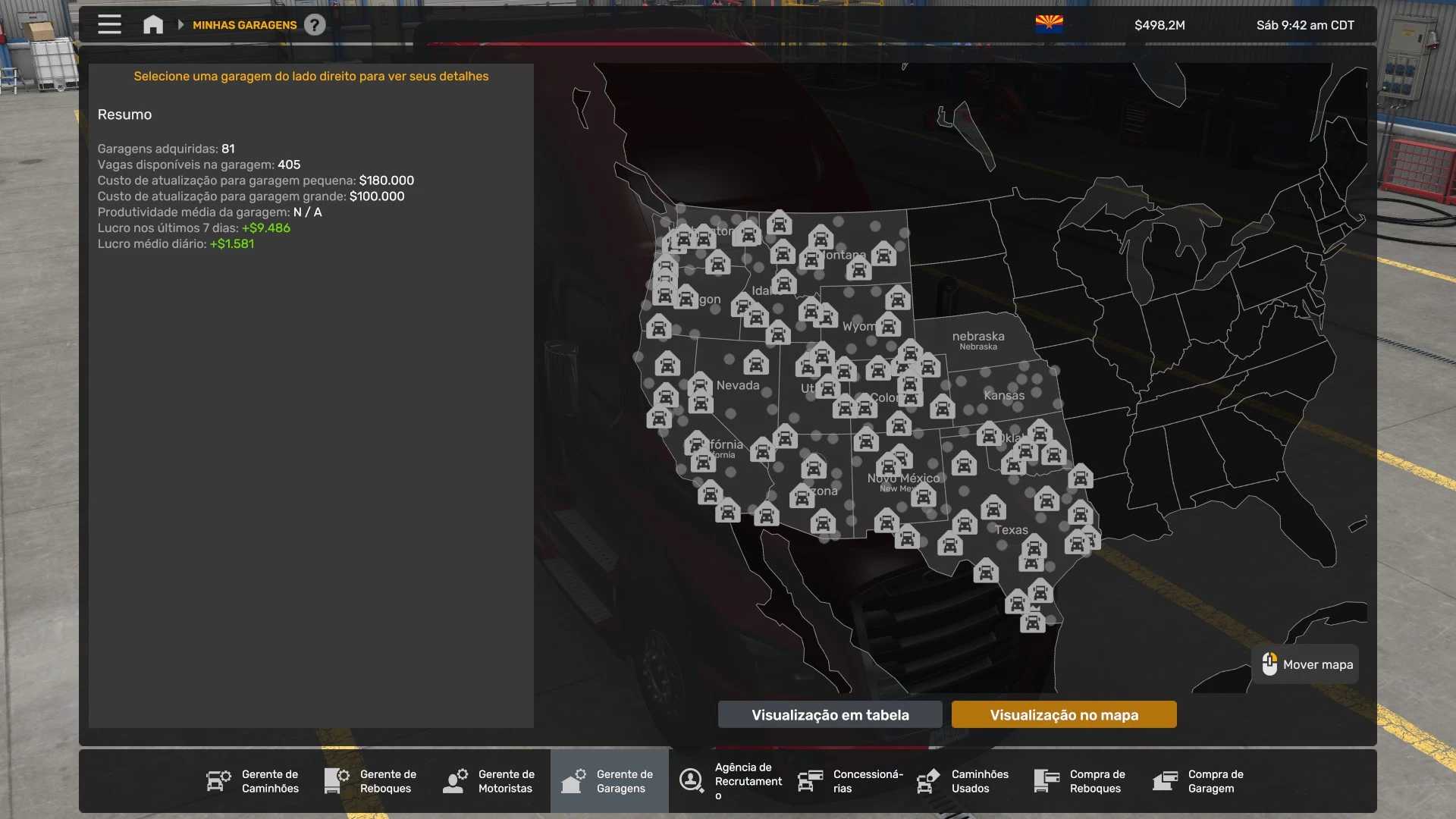This screenshot has width=1456, height=819.
Task: Select garage marker beside Nevada label
Action: click(x=700, y=383)
